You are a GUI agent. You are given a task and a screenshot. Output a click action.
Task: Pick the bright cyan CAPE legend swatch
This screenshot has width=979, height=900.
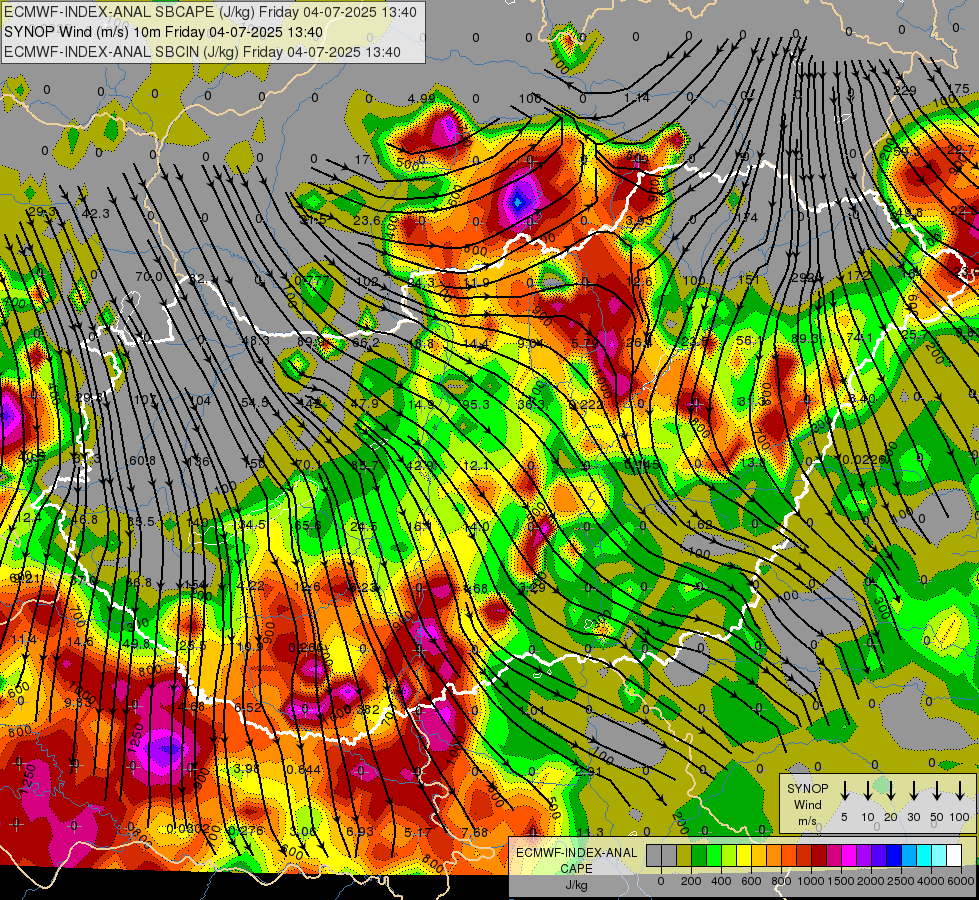tap(923, 856)
